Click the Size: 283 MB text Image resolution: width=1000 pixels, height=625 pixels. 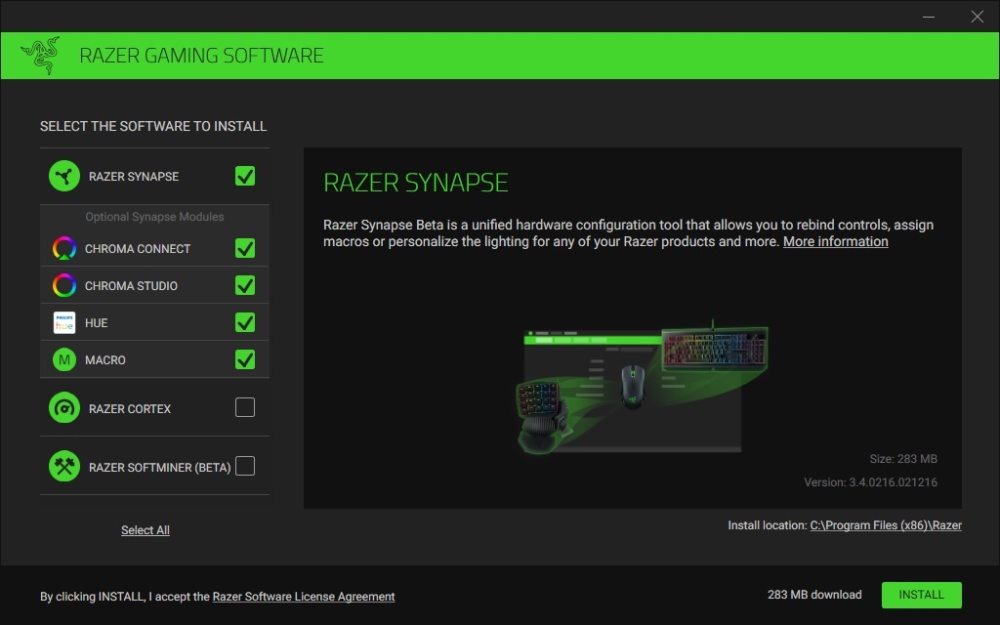(903, 459)
